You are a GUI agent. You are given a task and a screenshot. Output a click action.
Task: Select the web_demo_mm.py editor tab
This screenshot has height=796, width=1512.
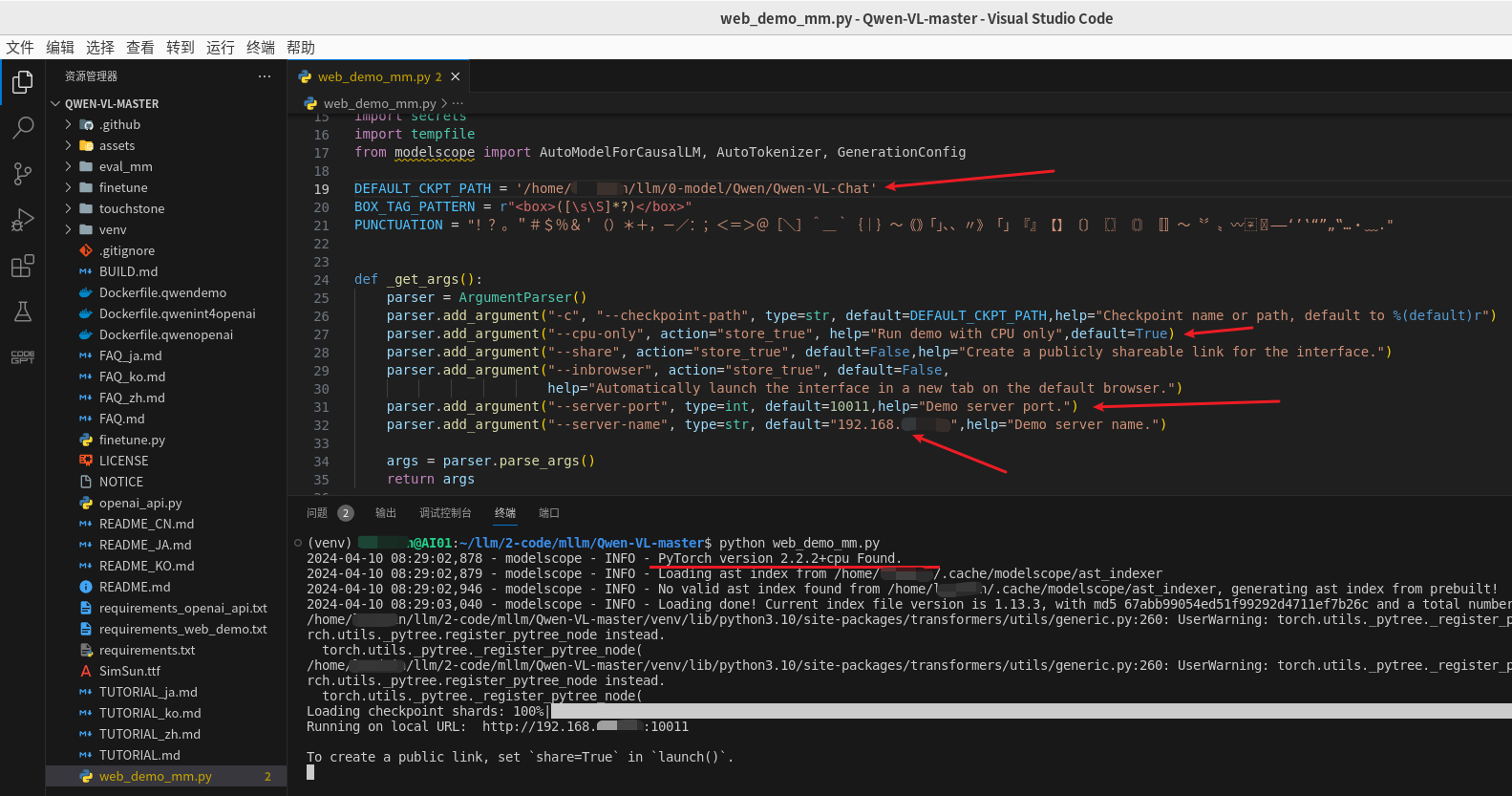(x=379, y=76)
